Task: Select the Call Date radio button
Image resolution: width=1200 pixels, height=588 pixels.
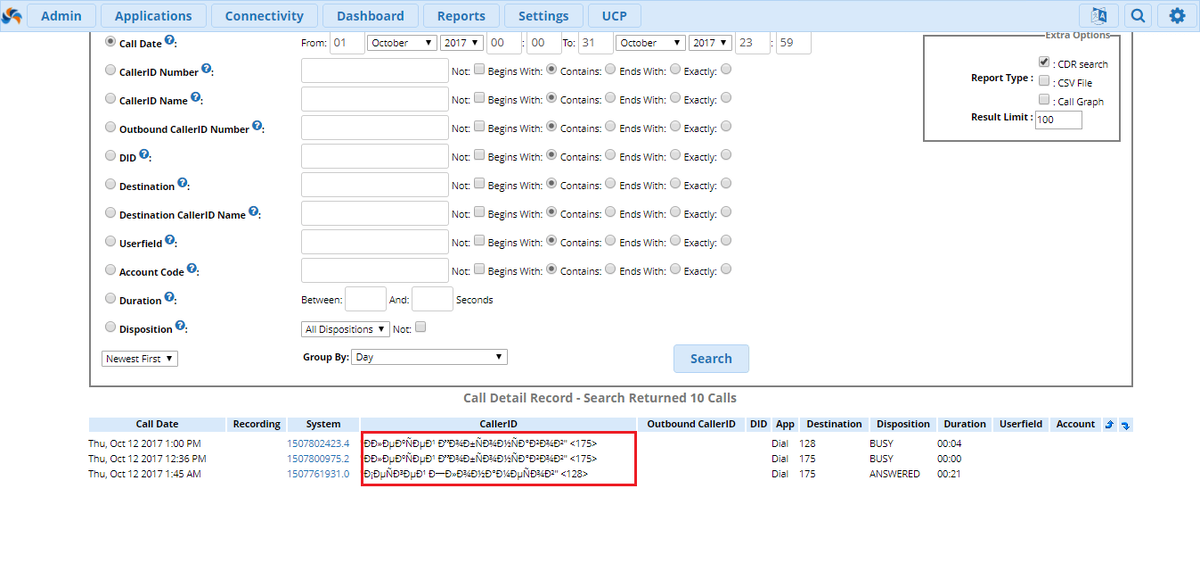Action: point(110,42)
